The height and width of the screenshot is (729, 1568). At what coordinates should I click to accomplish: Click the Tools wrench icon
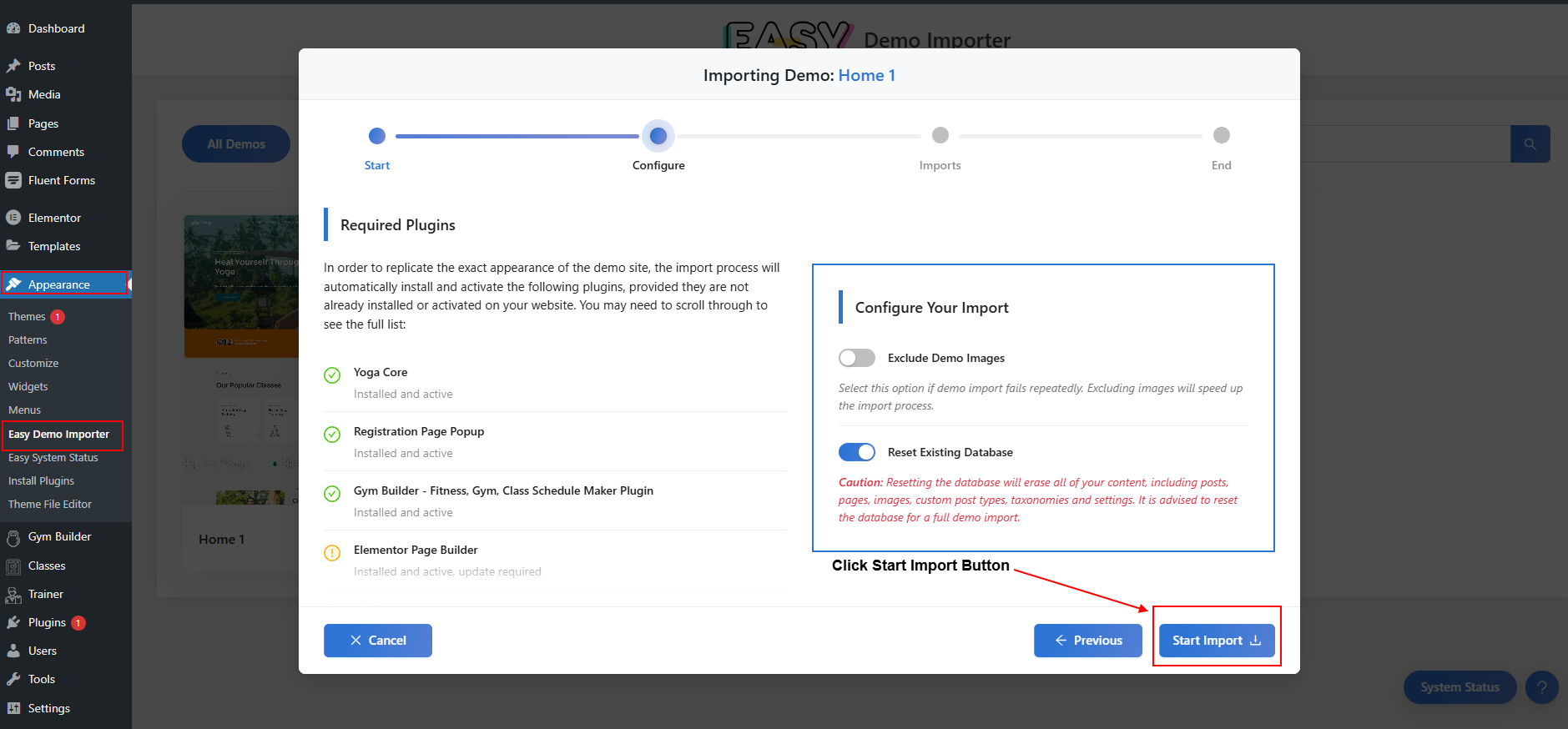tap(13, 679)
